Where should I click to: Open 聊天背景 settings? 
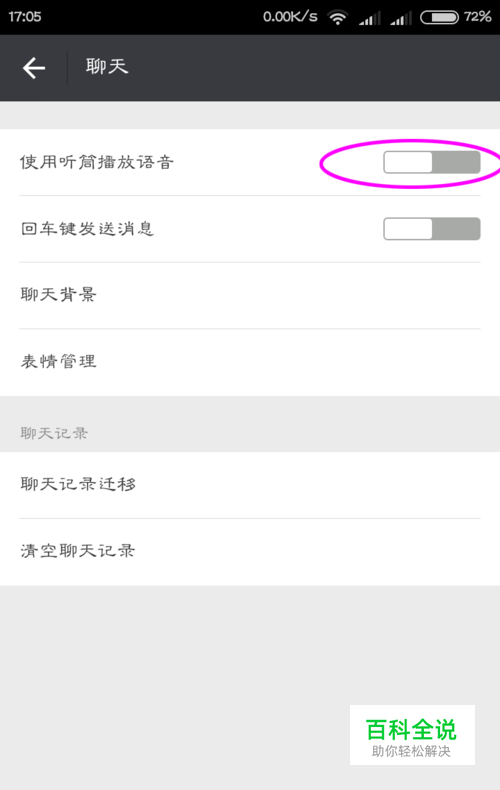(x=250, y=295)
